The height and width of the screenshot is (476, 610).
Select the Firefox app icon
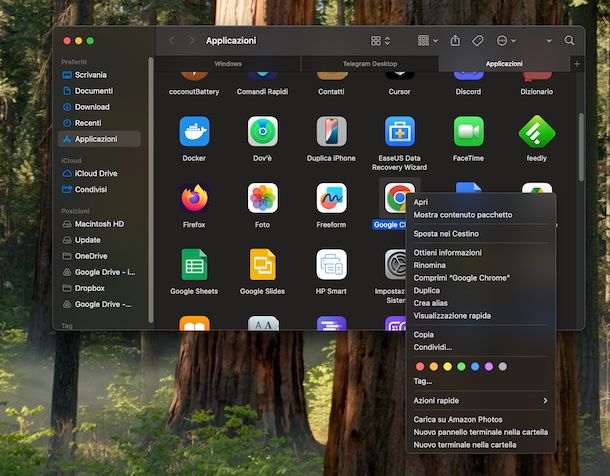coord(194,198)
